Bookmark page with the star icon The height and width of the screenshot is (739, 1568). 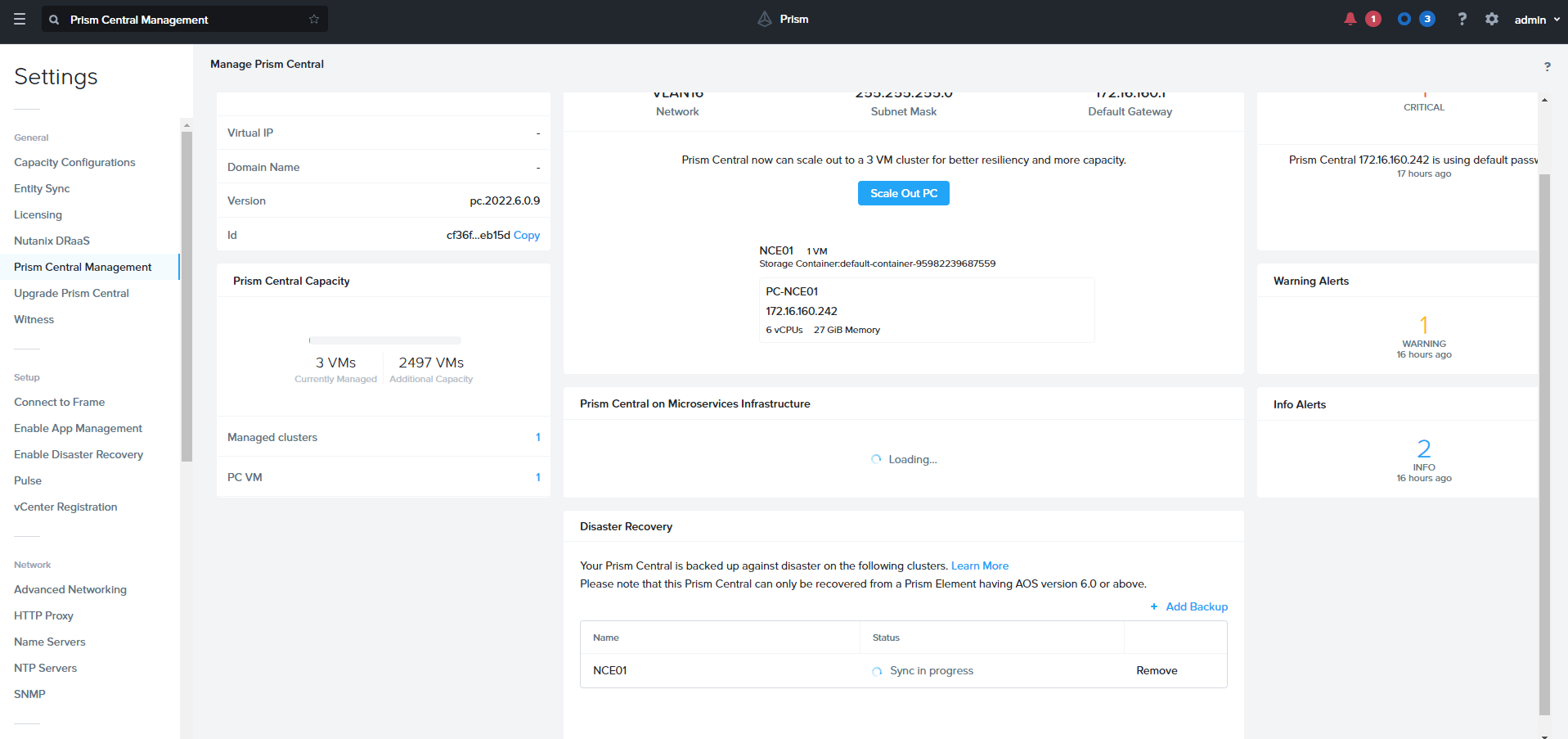(314, 20)
